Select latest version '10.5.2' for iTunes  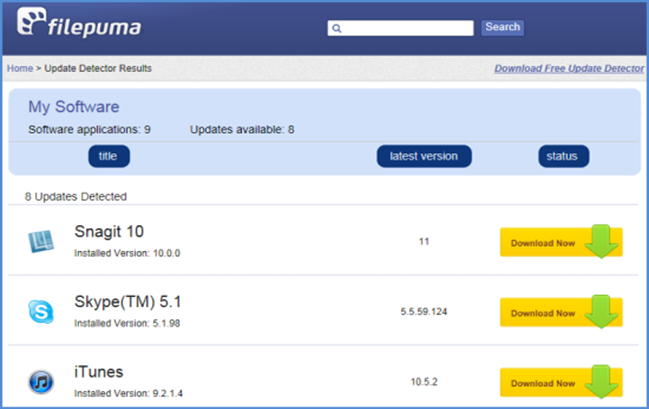[x=424, y=382]
